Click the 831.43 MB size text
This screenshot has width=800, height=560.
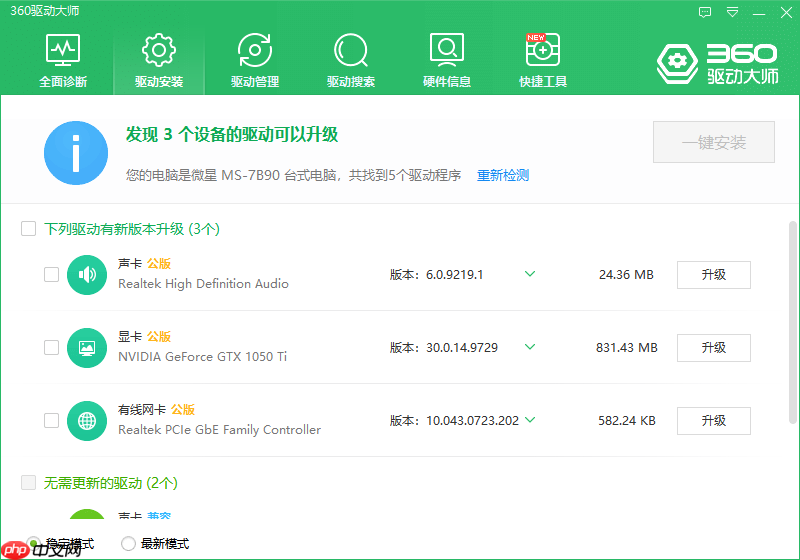[x=627, y=348]
